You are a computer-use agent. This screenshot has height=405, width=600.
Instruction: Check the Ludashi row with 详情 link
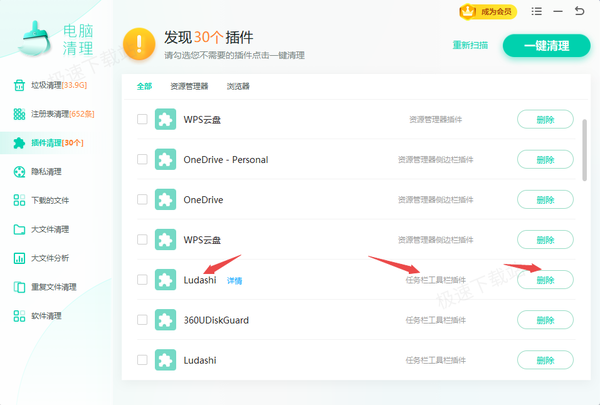(142, 279)
